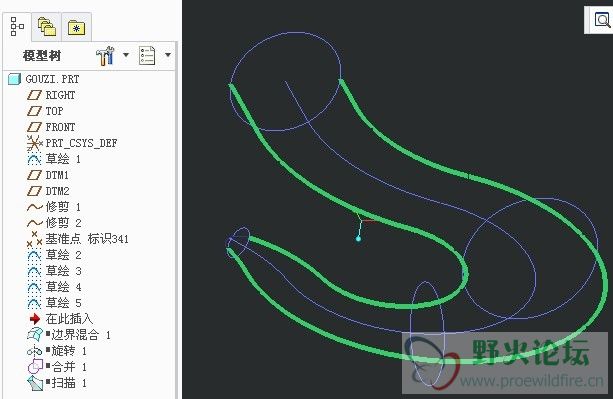The height and width of the screenshot is (399, 613).
Task: Select the GOUZI.PRT root part
Action: click(x=44, y=79)
